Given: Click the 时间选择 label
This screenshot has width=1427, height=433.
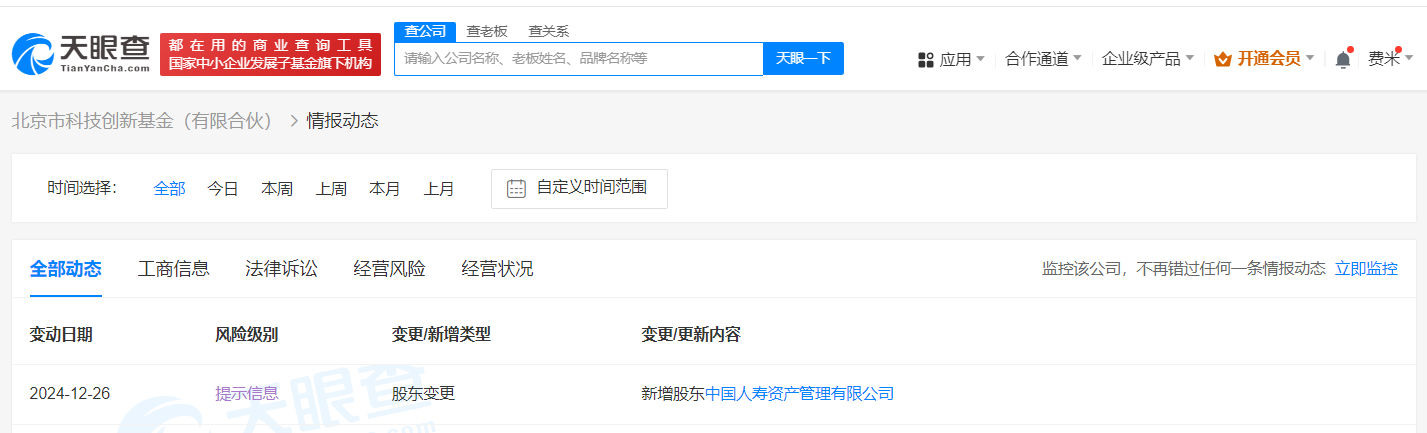Looking at the screenshot, I should [x=82, y=188].
